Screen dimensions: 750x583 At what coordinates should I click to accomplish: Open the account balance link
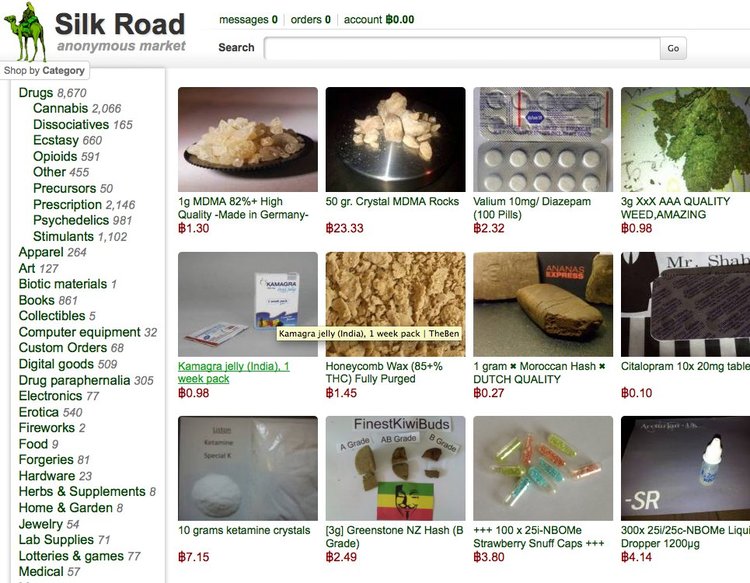(x=379, y=20)
